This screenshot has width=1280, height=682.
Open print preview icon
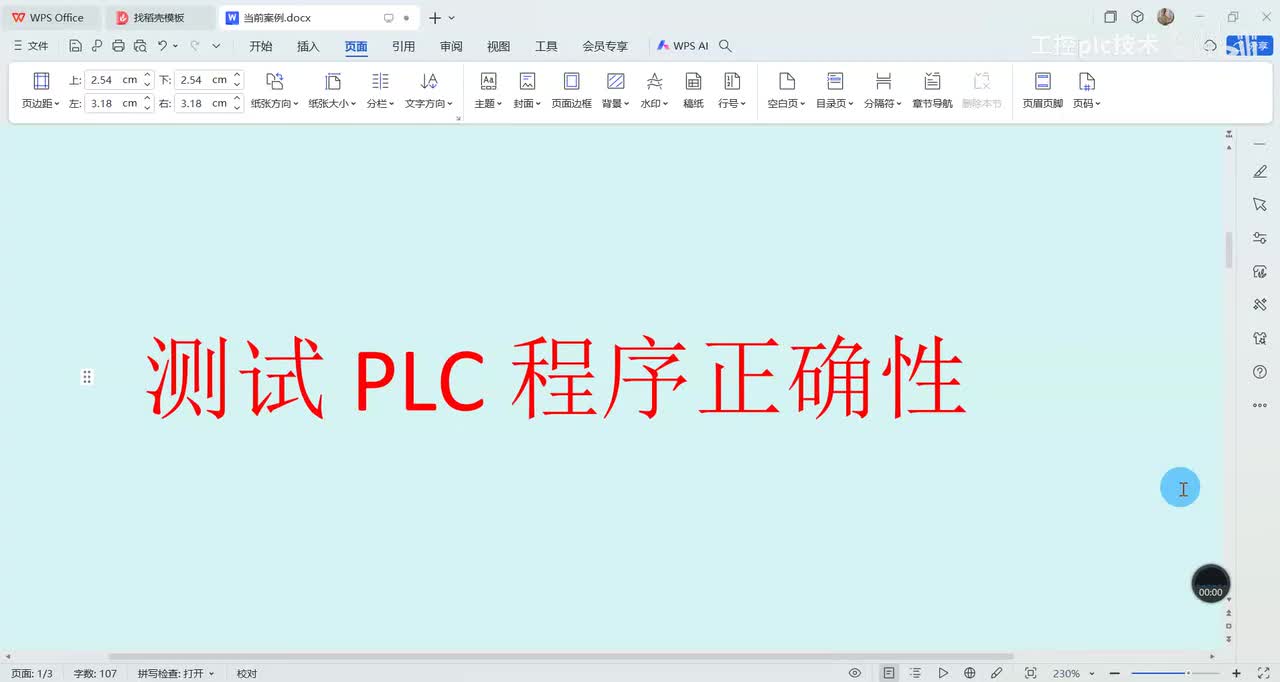point(140,46)
